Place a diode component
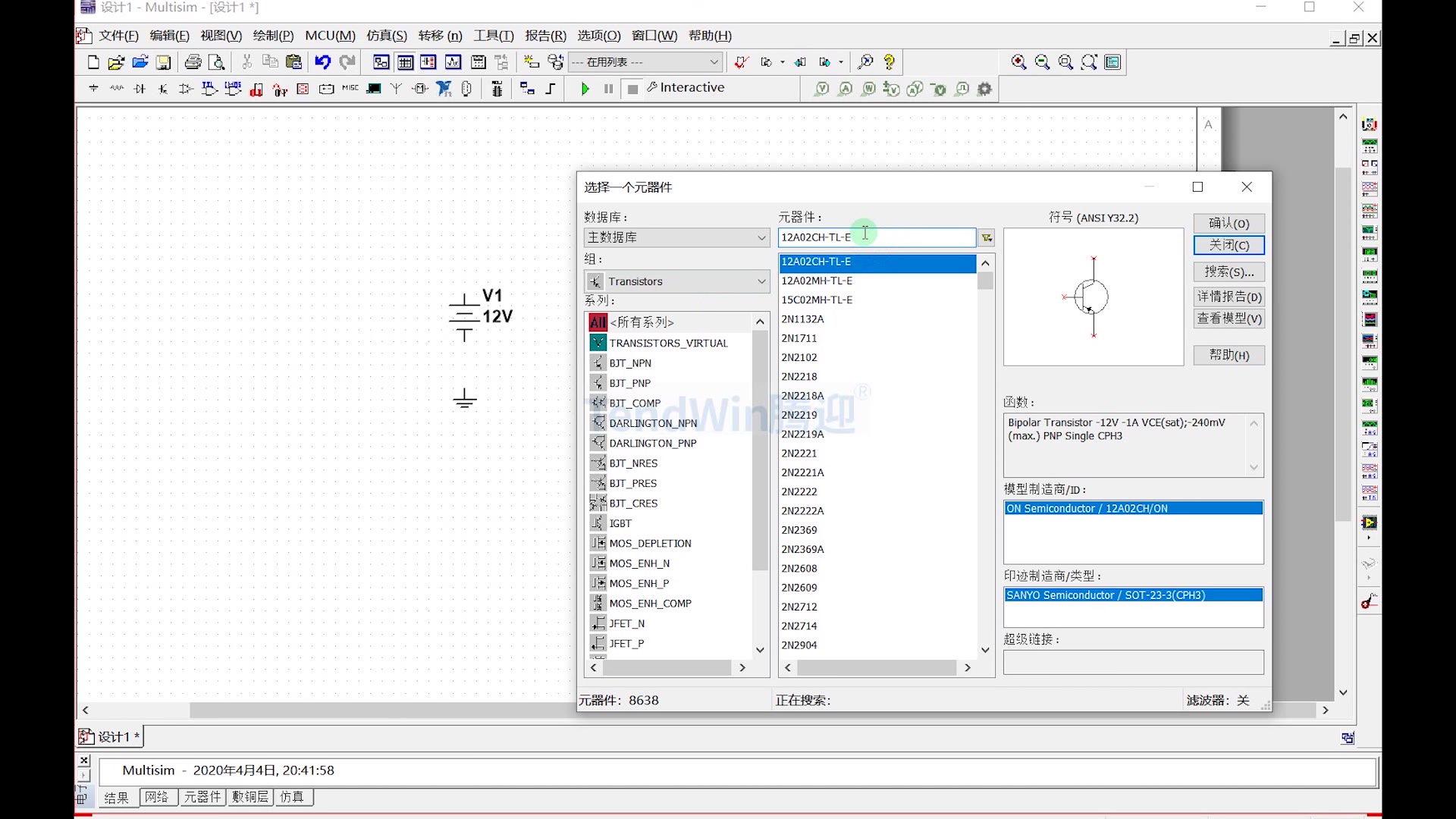The image size is (1456, 819). point(140,89)
